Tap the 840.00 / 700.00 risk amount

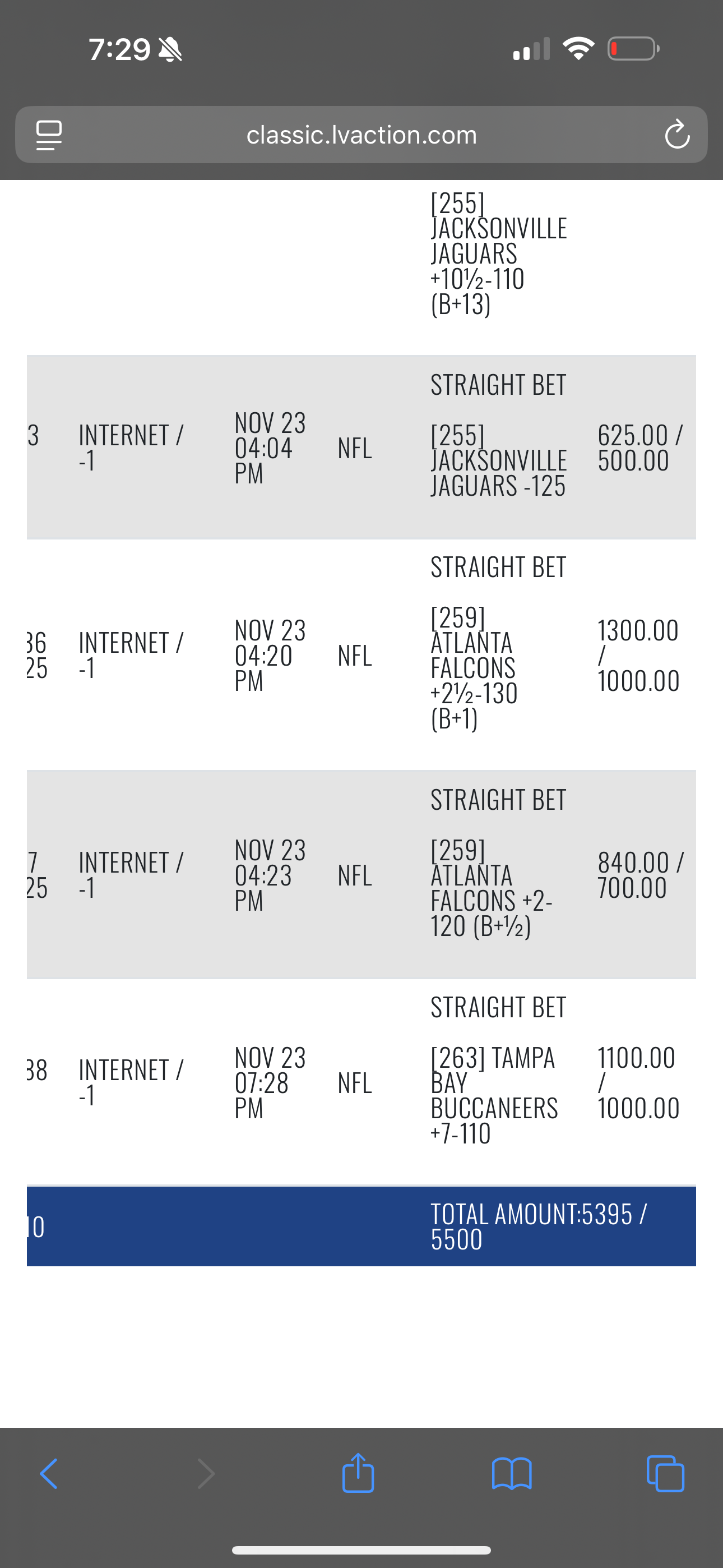[x=639, y=875]
